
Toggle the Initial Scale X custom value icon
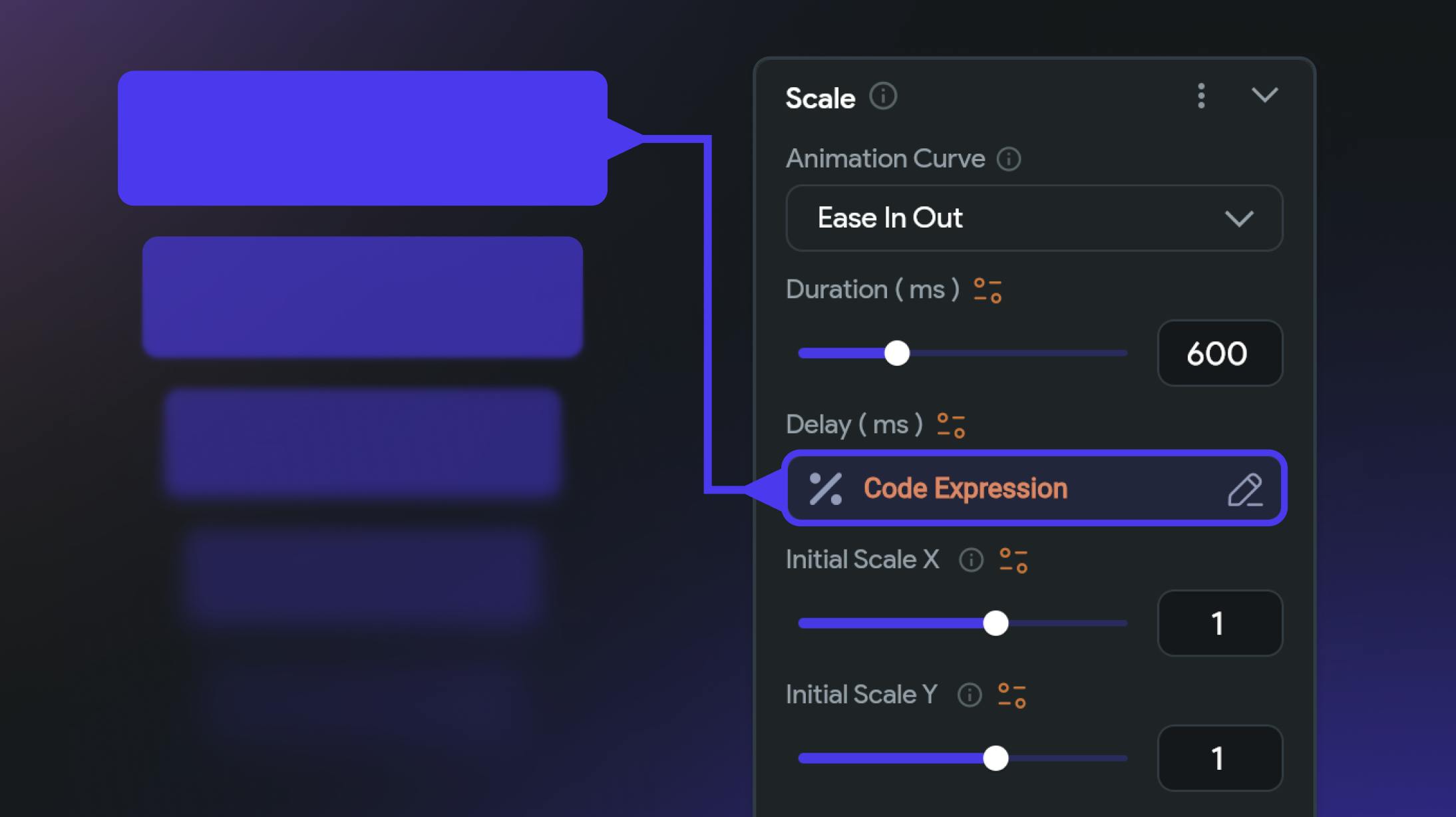[x=1013, y=560]
